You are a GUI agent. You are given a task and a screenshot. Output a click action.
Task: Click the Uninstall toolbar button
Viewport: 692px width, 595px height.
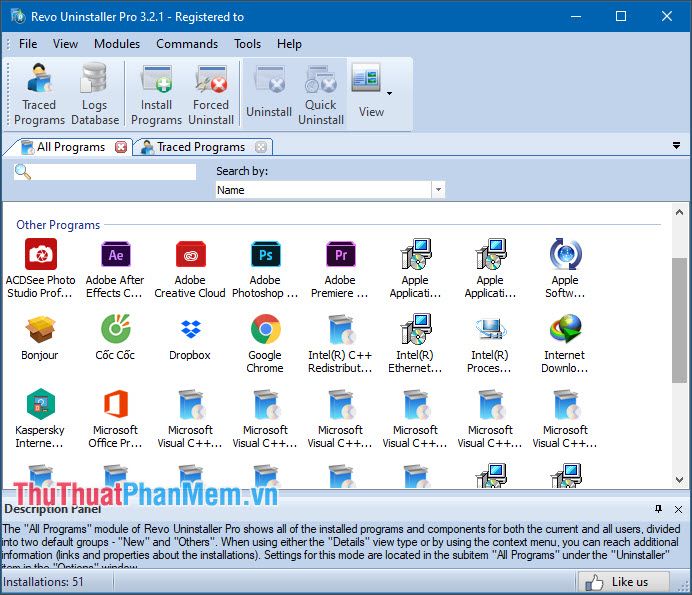coord(269,93)
